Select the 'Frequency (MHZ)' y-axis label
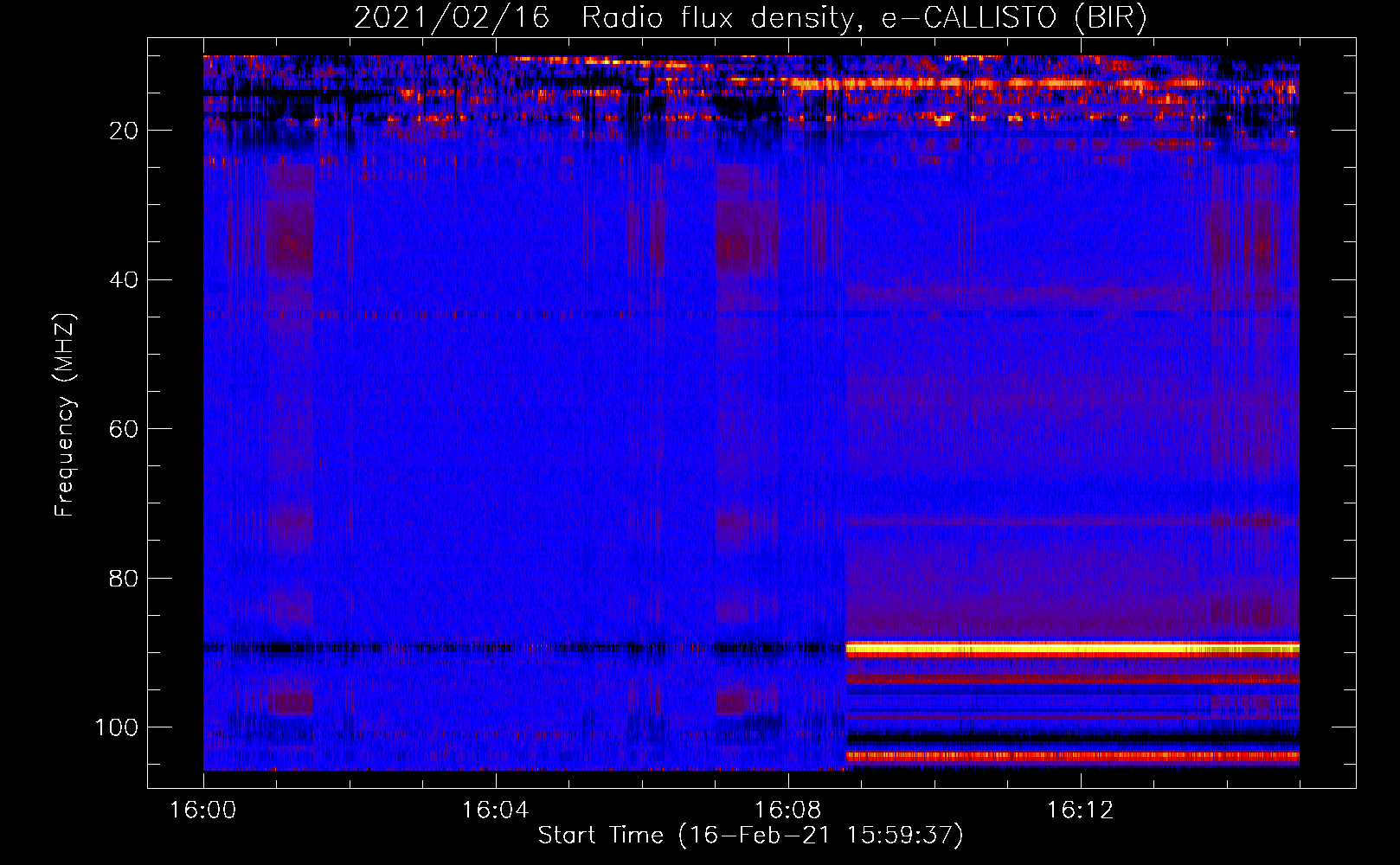The image size is (1400, 865). pyautogui.click(x=65, y=414)
